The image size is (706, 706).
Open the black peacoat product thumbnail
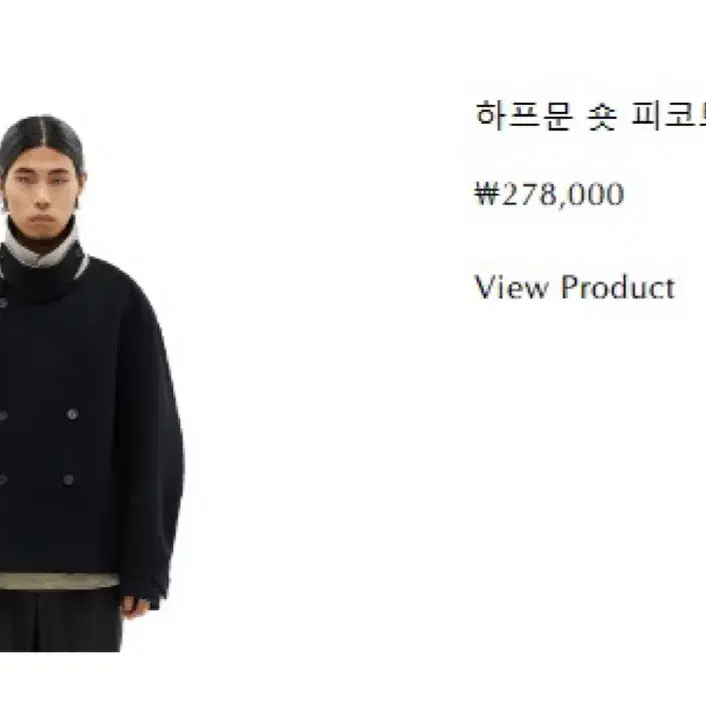tap(91, 383)
